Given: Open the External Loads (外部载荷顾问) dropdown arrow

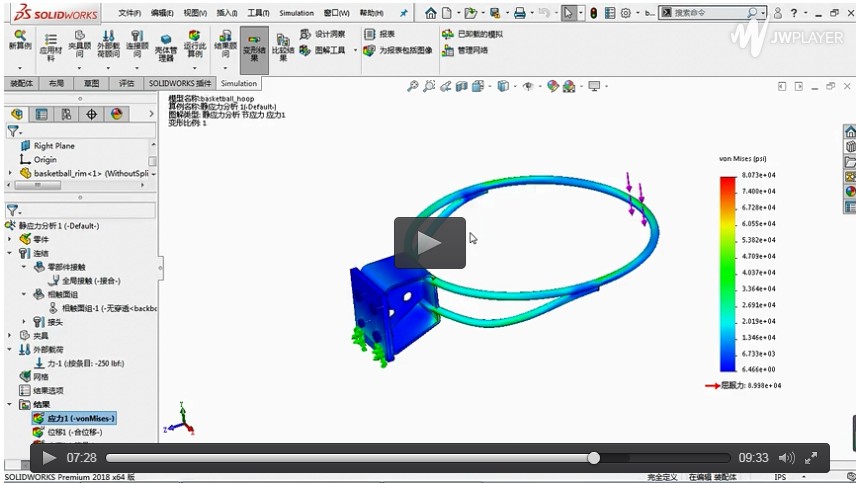Looking at the screenshot, I should click(109, 68).
